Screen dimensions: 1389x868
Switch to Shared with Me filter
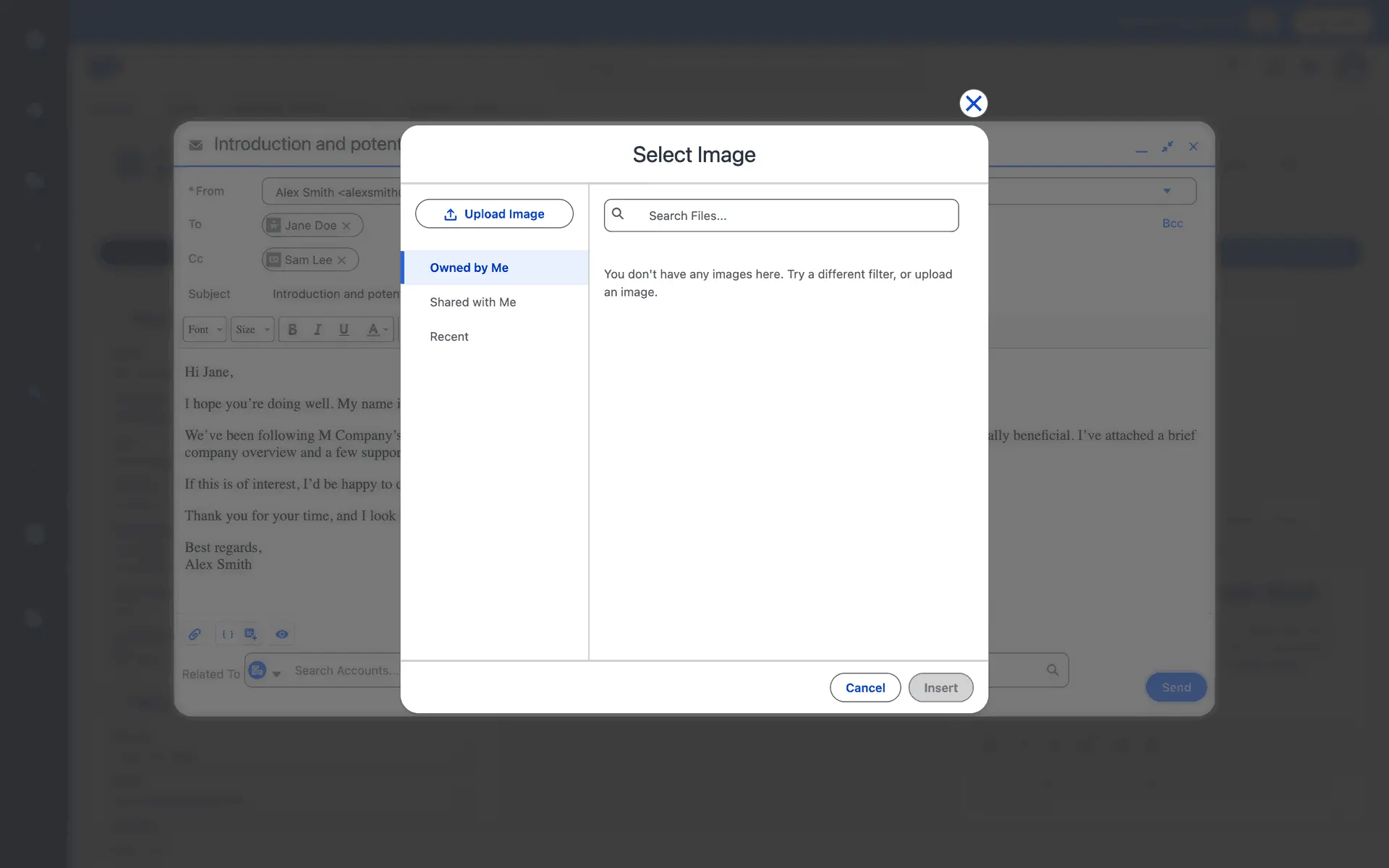pyautogui.click(x=472, y=302)
